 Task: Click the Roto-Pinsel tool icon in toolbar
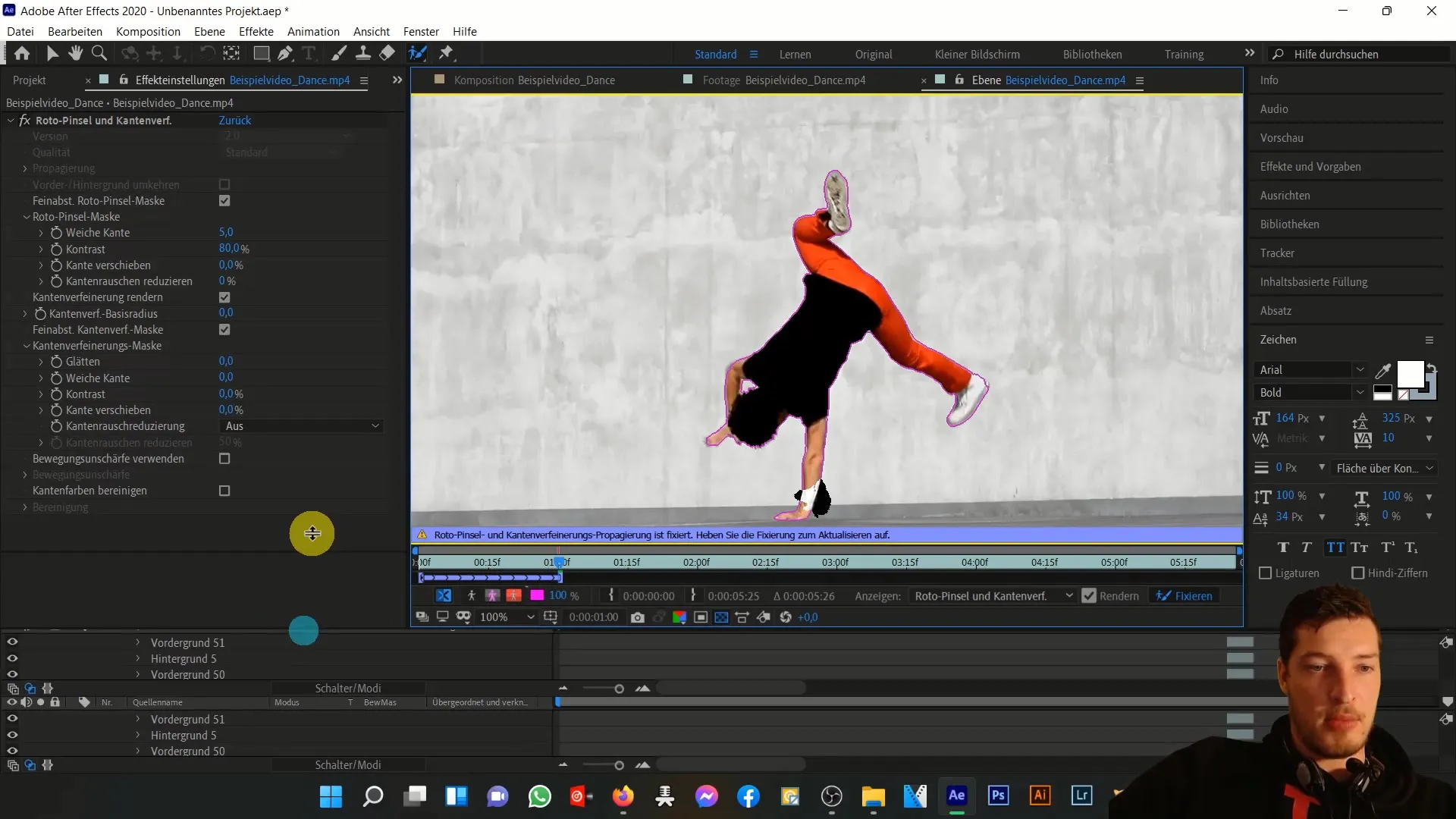coord(418,53)
